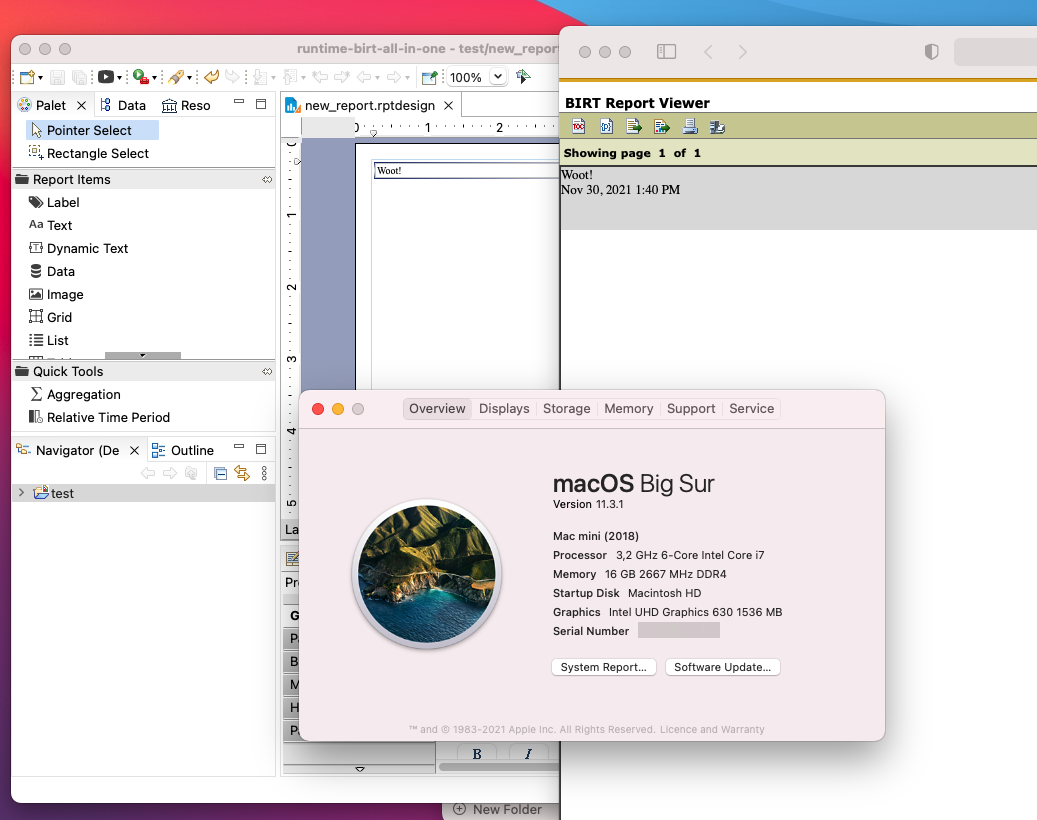Print the report from the viewer toolbar

pos(690,127)
